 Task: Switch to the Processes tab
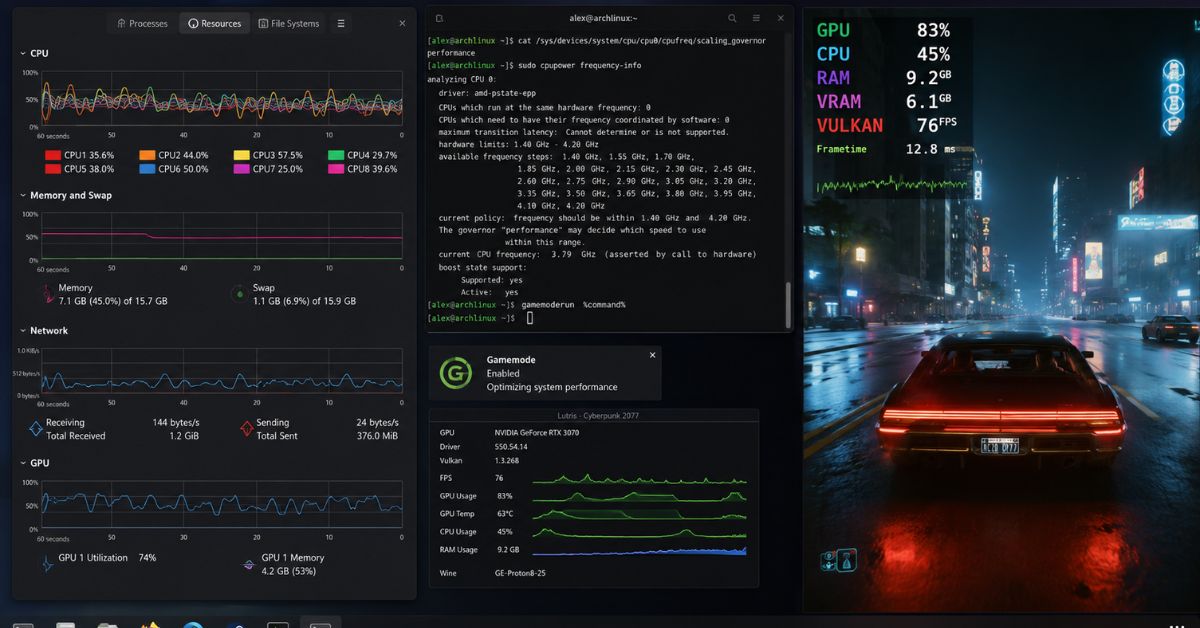tap(142, 23)
